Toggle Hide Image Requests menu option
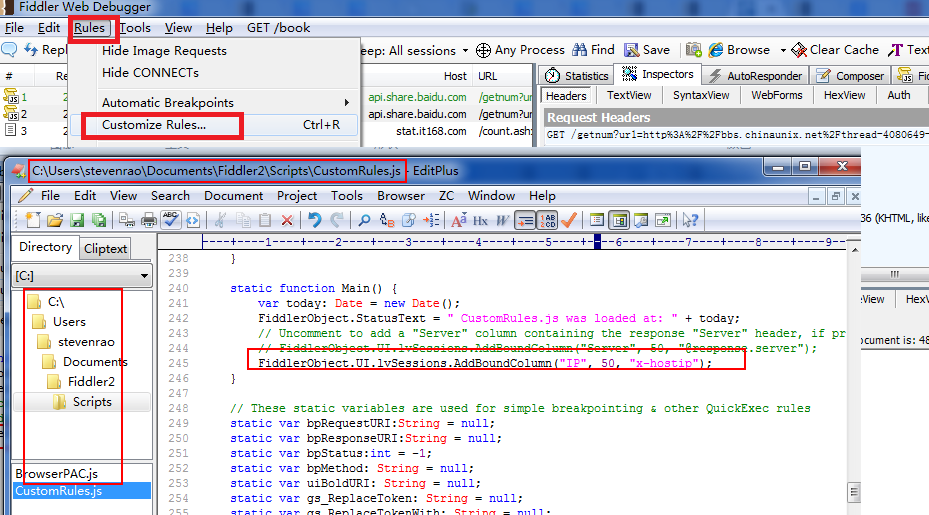The image size is (929, 515). (164, 51)
